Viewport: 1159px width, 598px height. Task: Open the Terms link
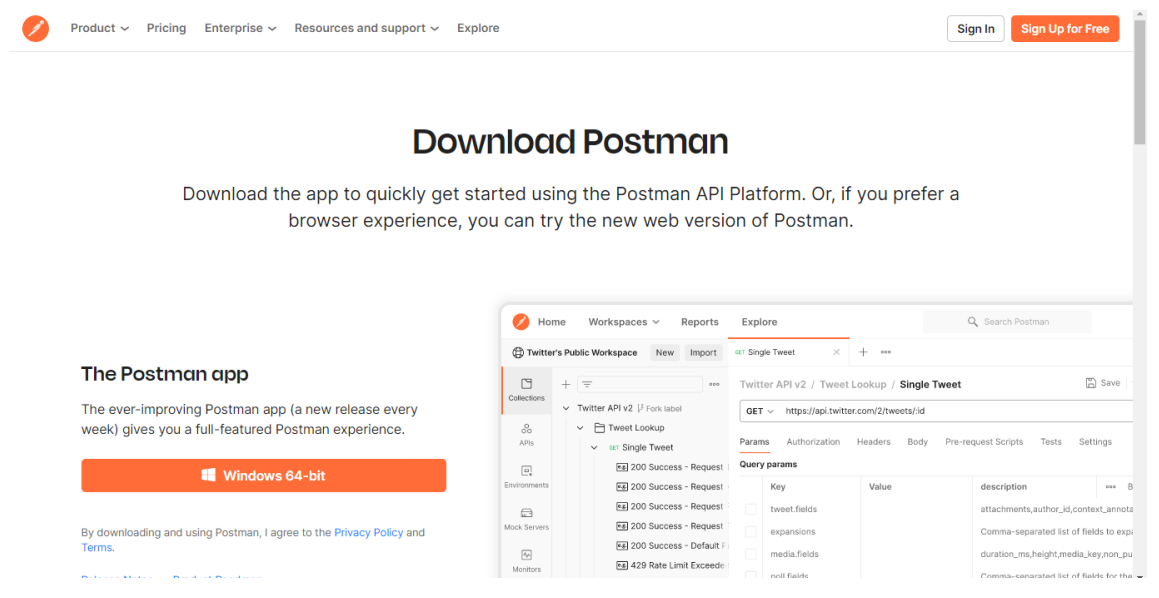coord(97,548)
